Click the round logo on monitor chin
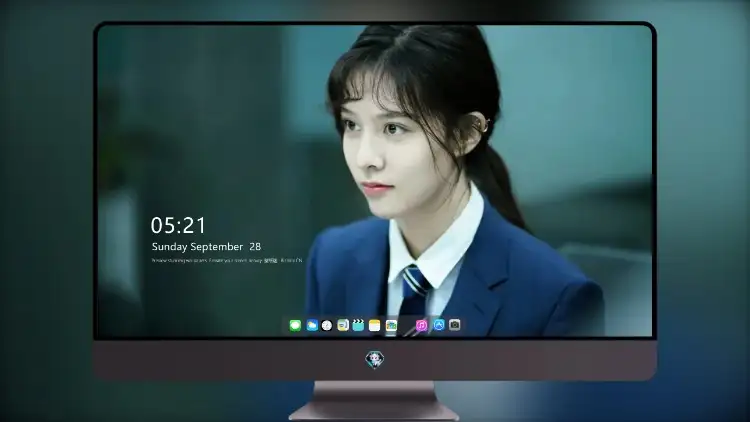 tap(375, 360)
